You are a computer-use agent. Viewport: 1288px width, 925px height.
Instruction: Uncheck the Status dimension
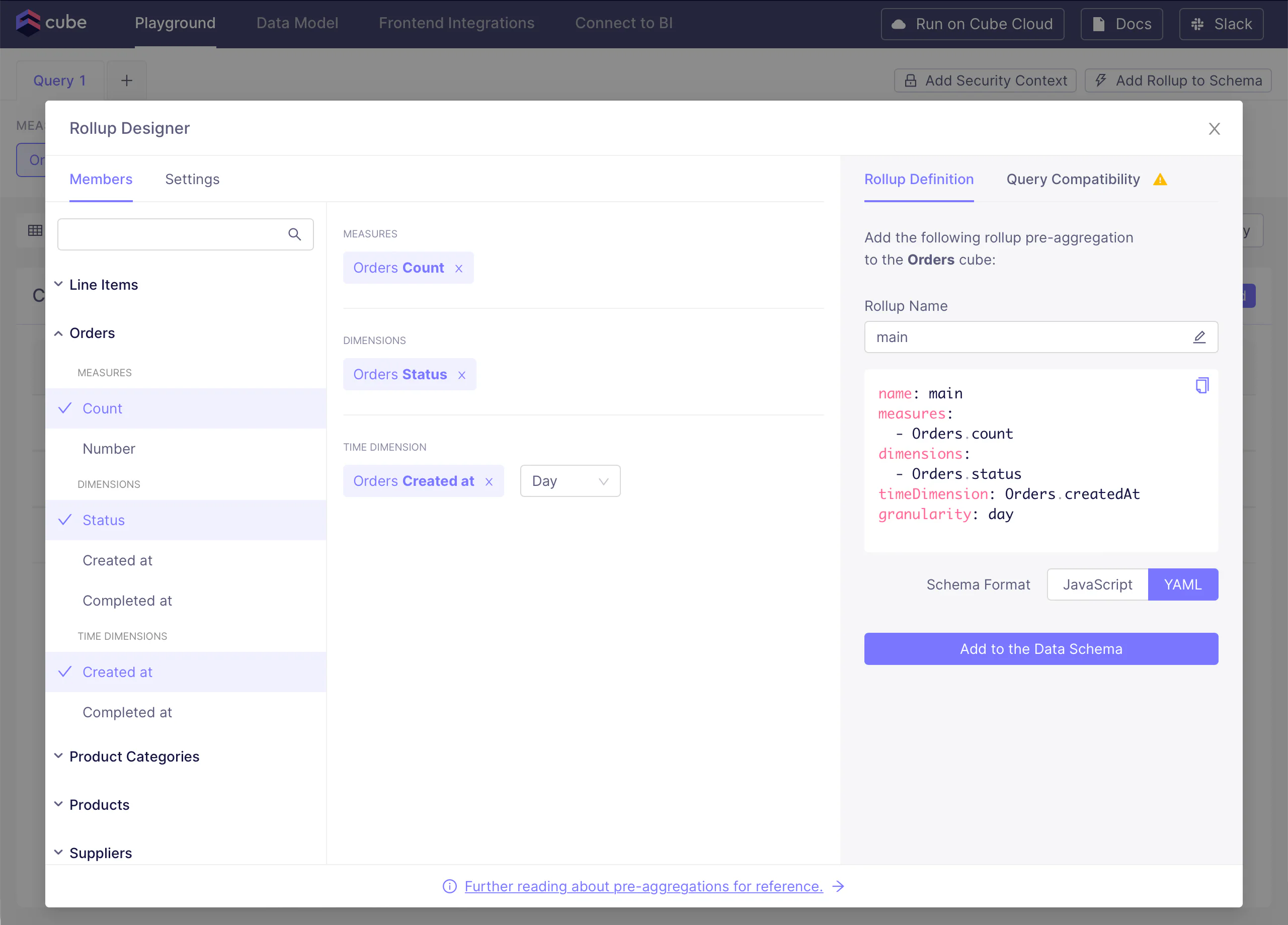coord(103,520)
